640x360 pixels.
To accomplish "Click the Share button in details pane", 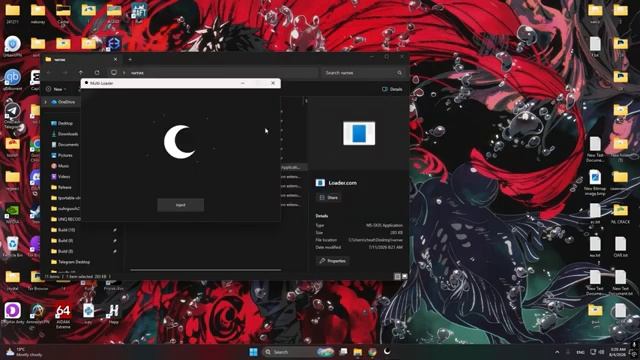I will tap(329, 198).
